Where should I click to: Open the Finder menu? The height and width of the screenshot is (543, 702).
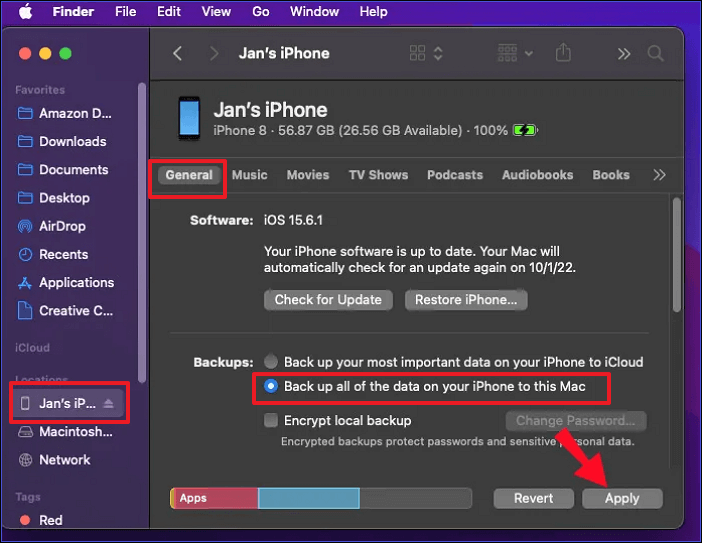click(x=73, y=11)
